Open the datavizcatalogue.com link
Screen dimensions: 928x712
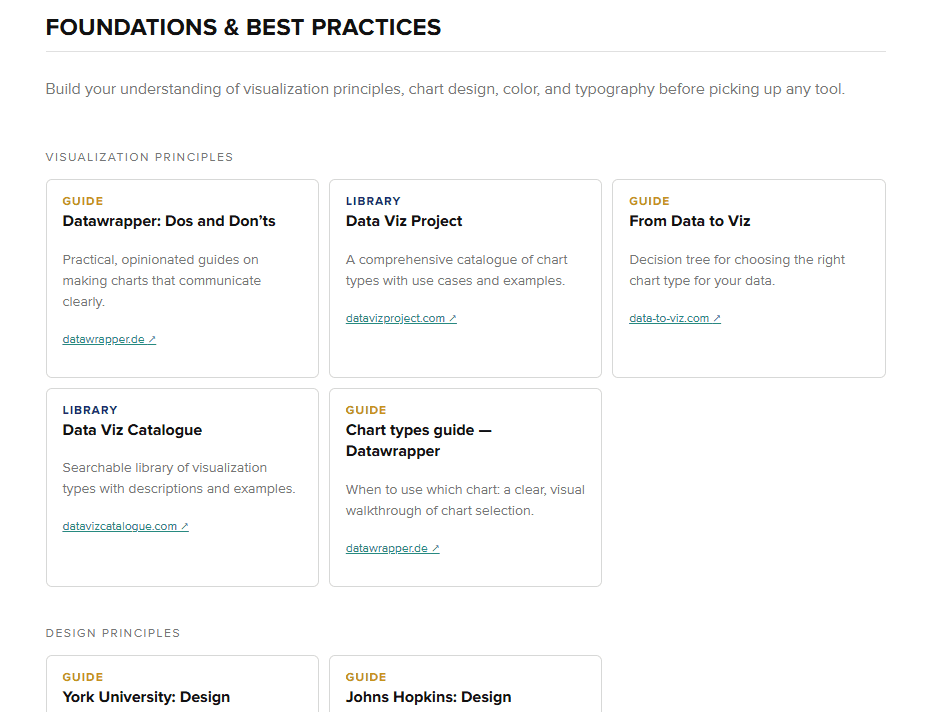point(125,526)
